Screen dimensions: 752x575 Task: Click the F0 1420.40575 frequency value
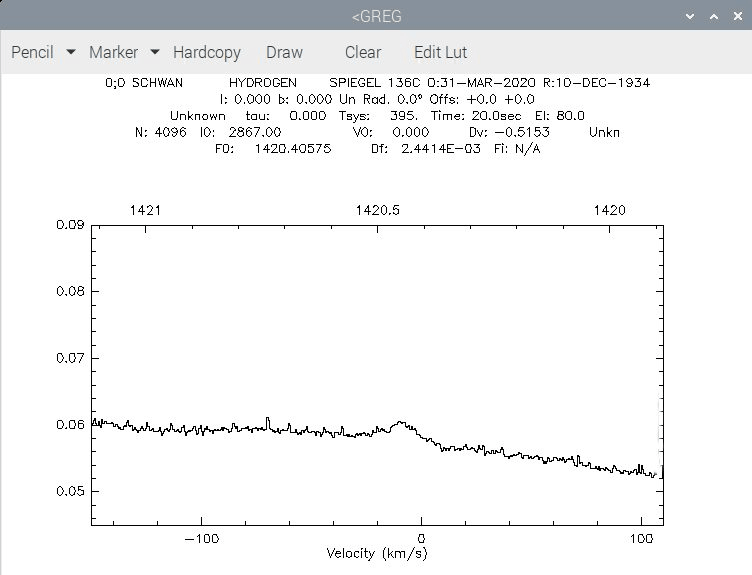tap(293, 149)
